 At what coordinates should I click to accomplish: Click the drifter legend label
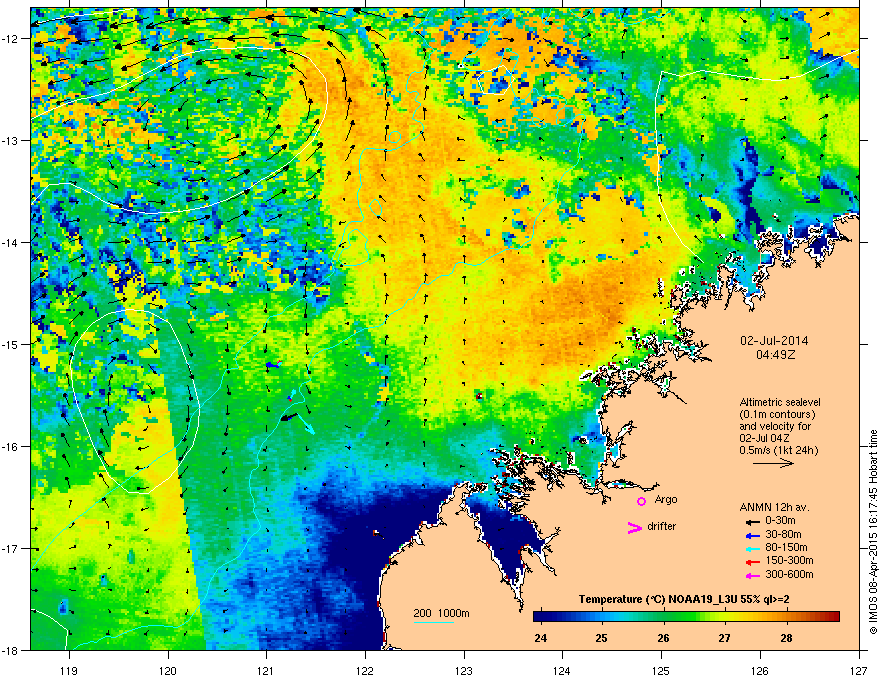[x=662, y=526]
